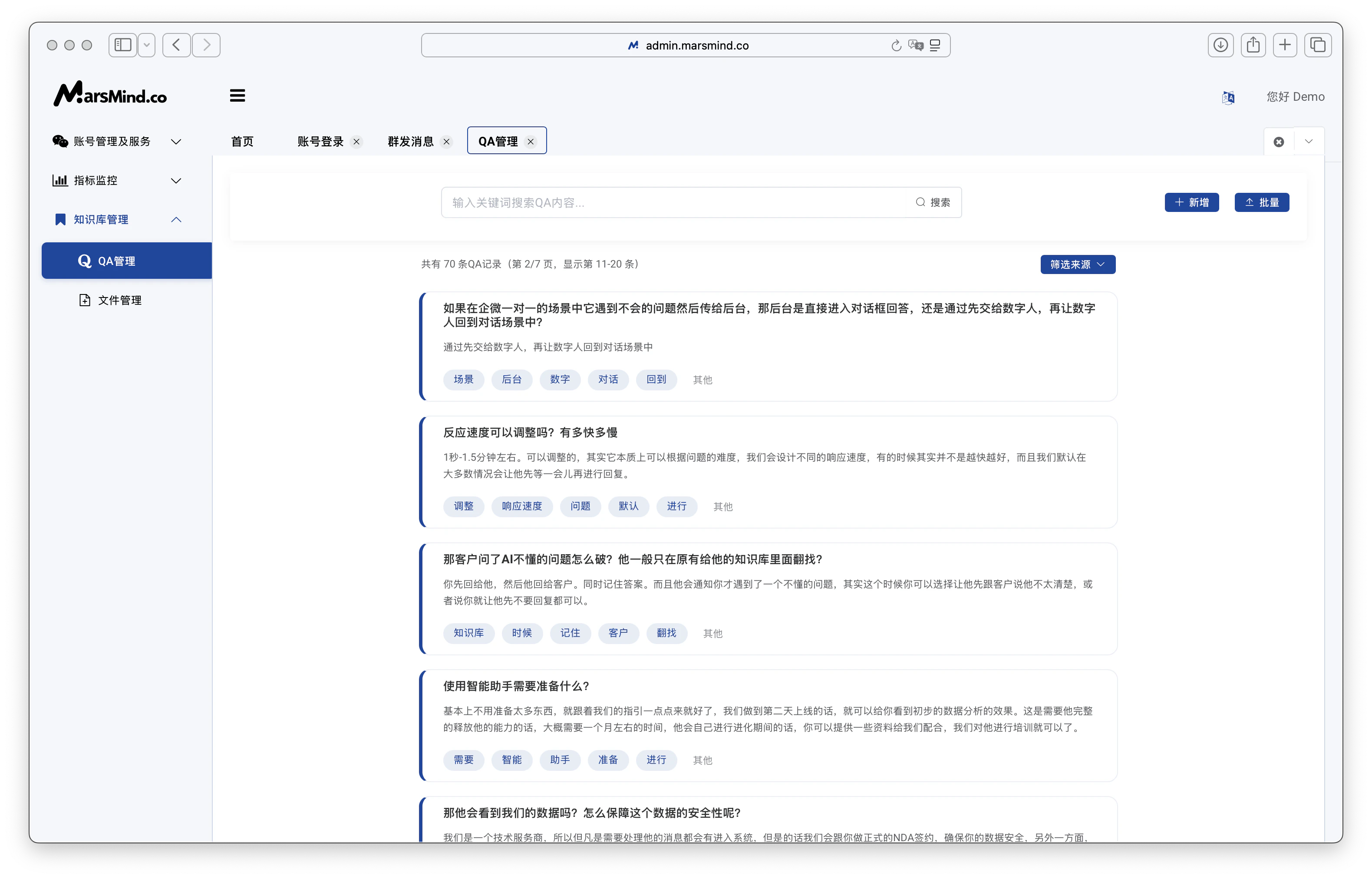
Task: Expand the 账号管理及服务 section
Action: pos(176,141)
